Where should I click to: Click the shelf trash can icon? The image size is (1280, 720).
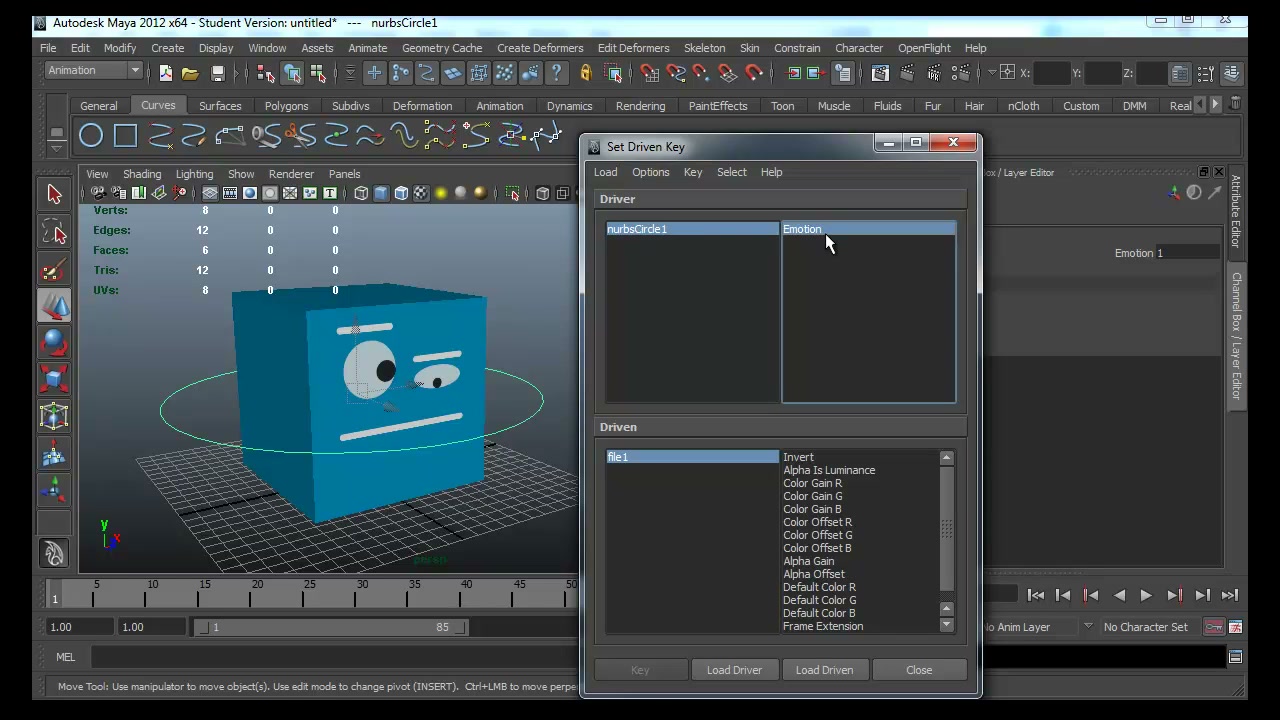[x=1236, y=103]
